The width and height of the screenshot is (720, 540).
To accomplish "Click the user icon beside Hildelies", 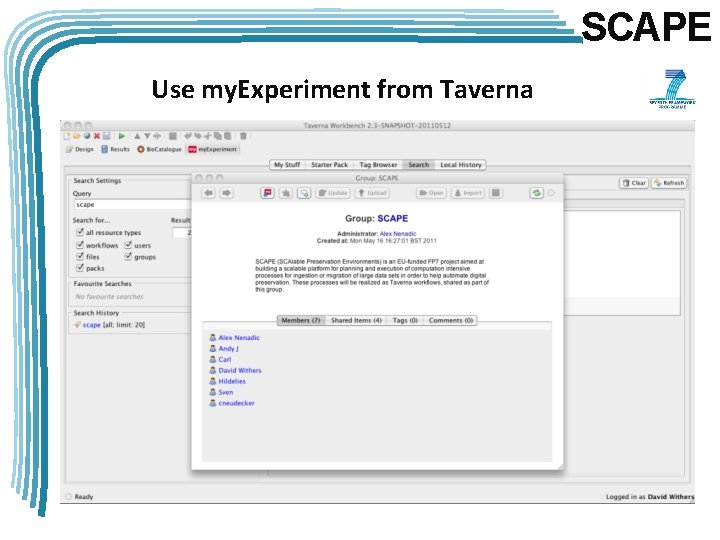I will point(213,381).
